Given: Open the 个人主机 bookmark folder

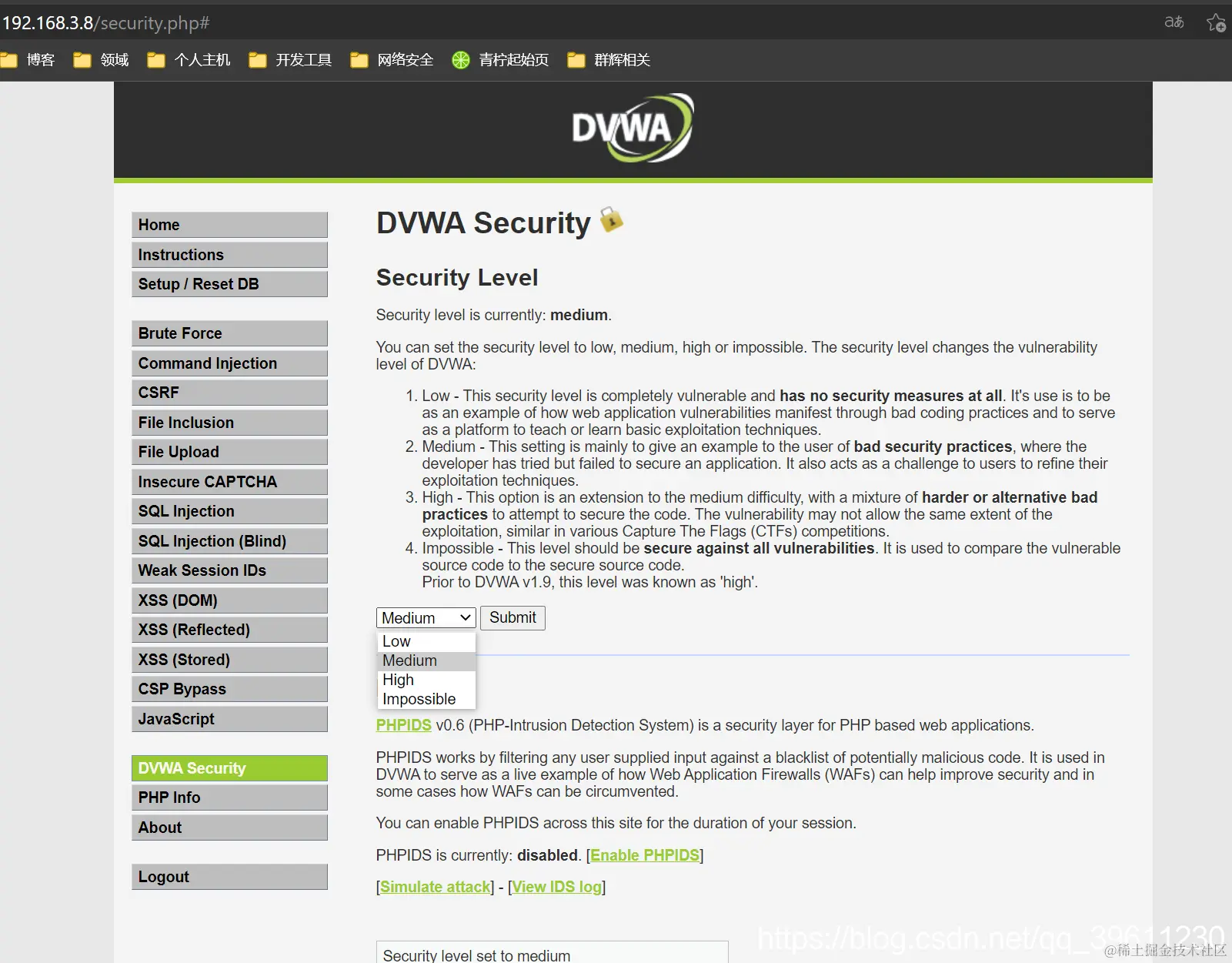Looking at the screenshot, I should [189, 60].
